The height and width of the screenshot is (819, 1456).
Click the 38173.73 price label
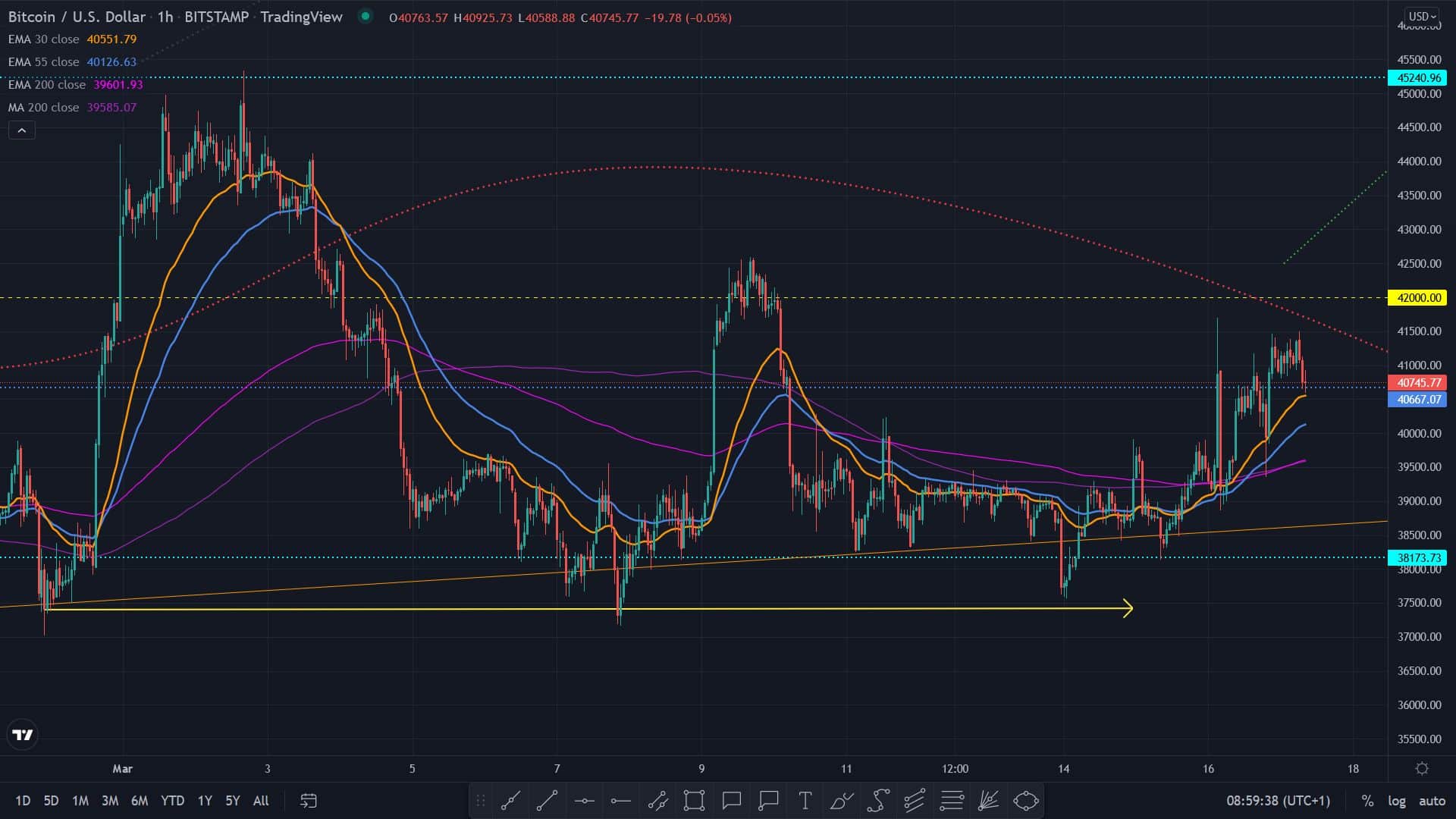point(1417,557)
